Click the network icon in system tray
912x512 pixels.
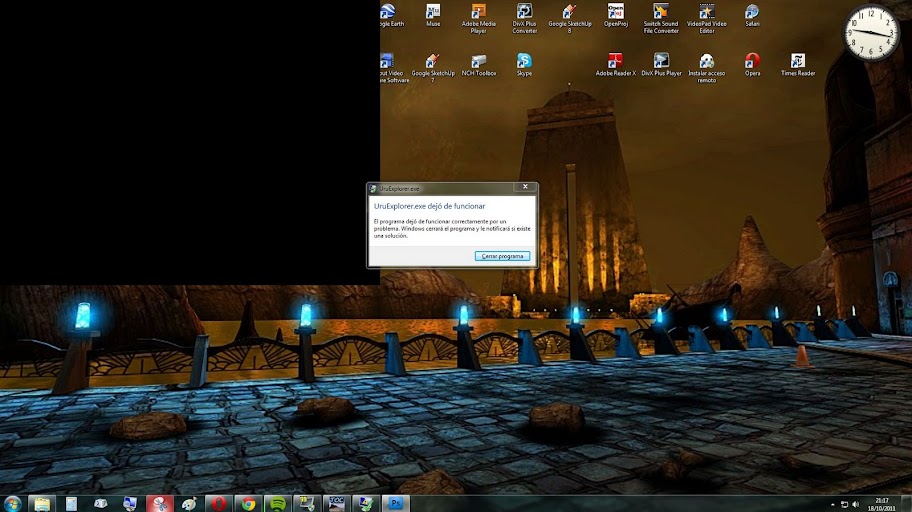(x=844, y=504)
